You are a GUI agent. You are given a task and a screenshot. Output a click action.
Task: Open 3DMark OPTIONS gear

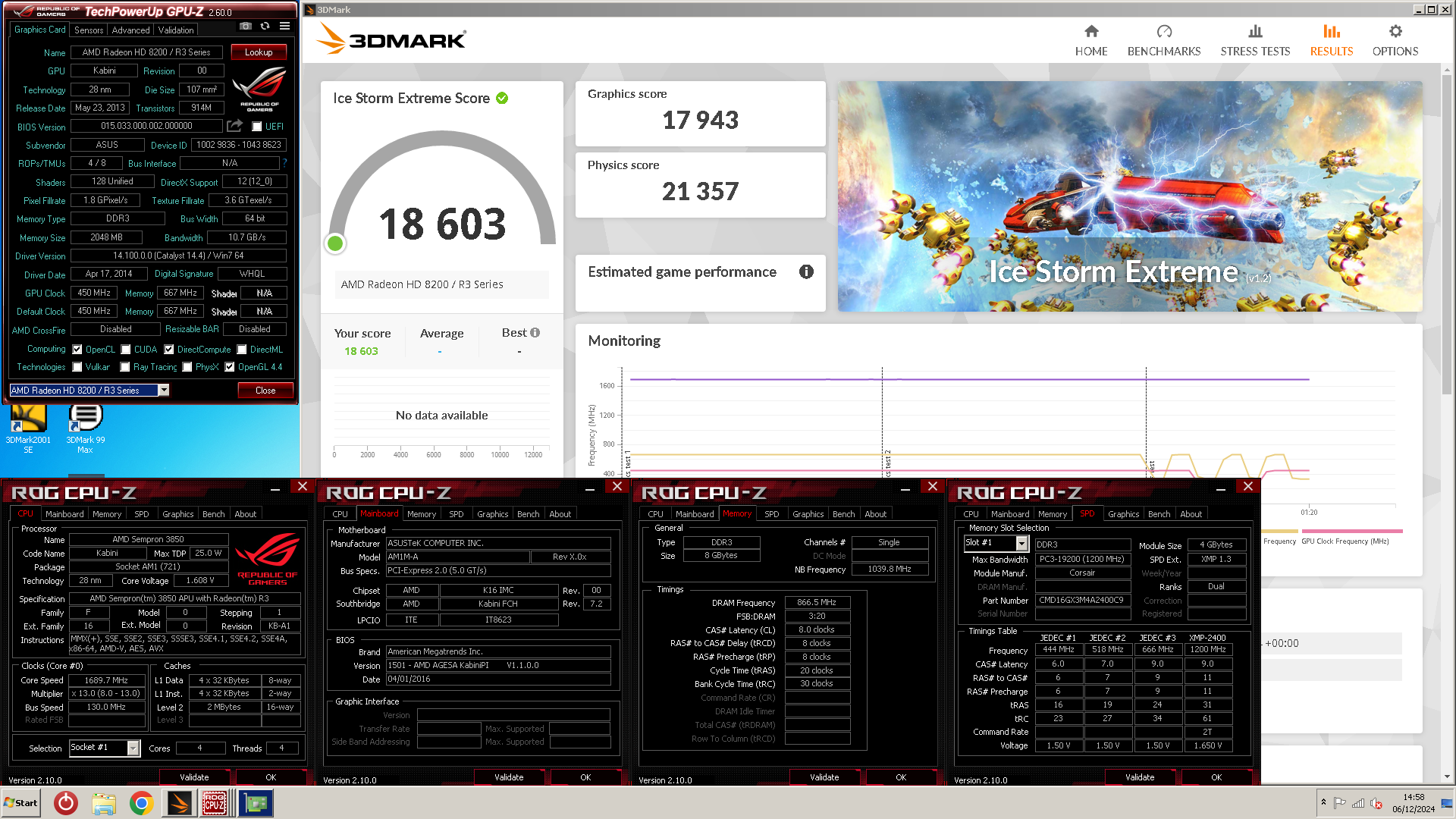(1395, 31)
